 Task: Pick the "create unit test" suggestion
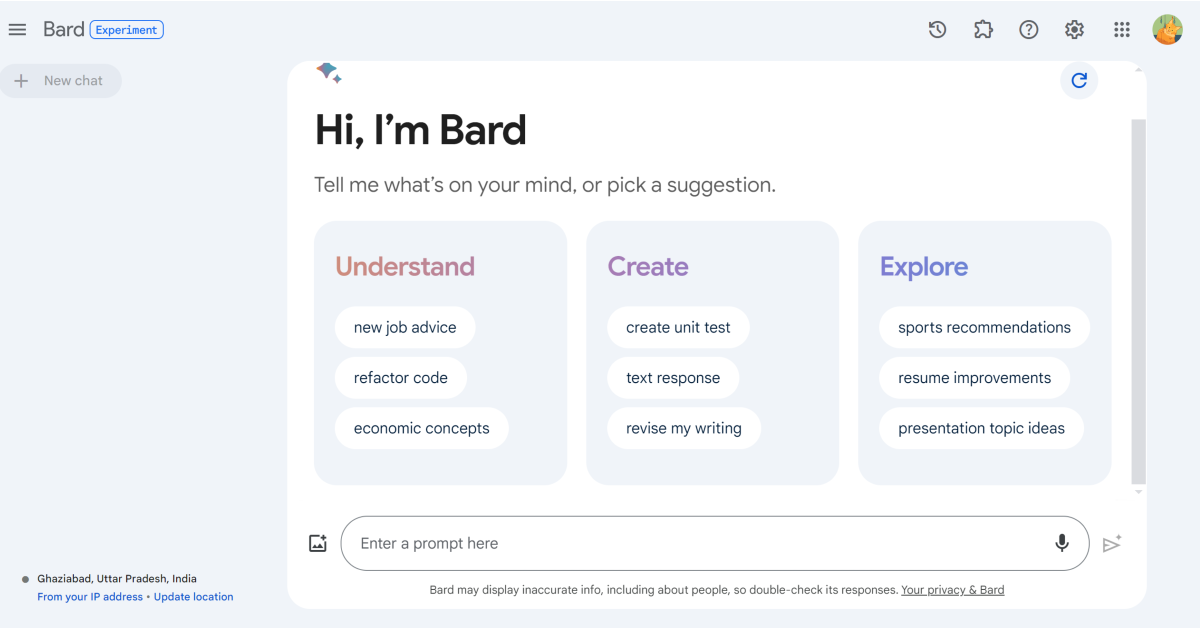point(678,327)
